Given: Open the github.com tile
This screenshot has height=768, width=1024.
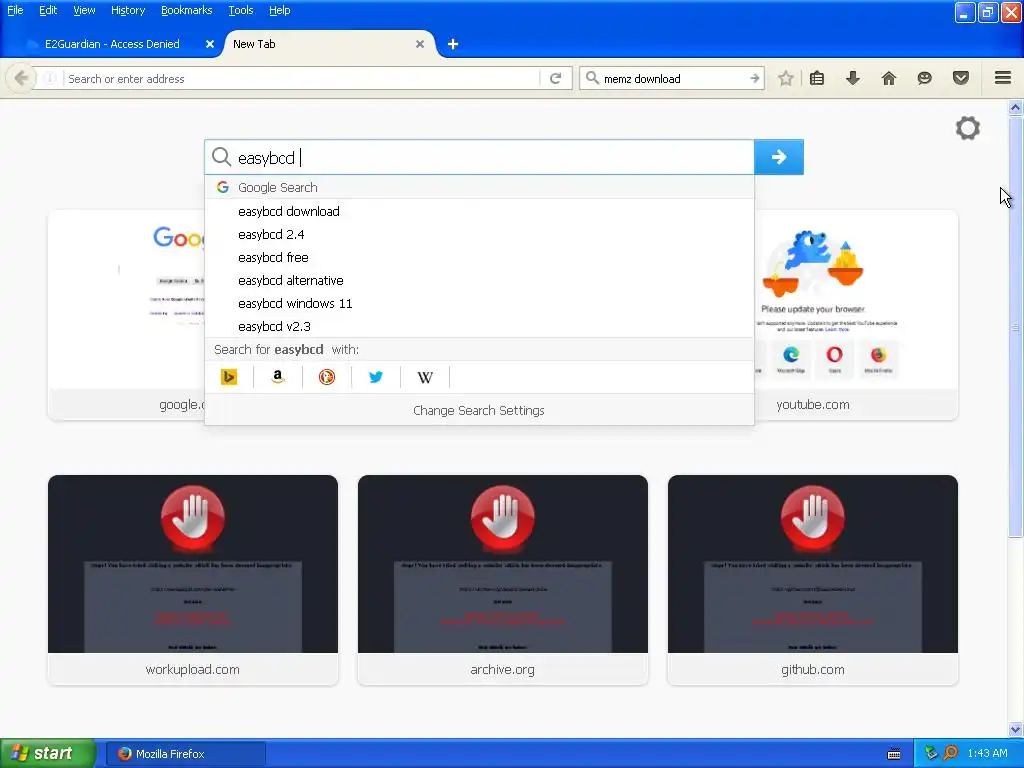Looking at the screenshot, I should (x=812, y=580).
